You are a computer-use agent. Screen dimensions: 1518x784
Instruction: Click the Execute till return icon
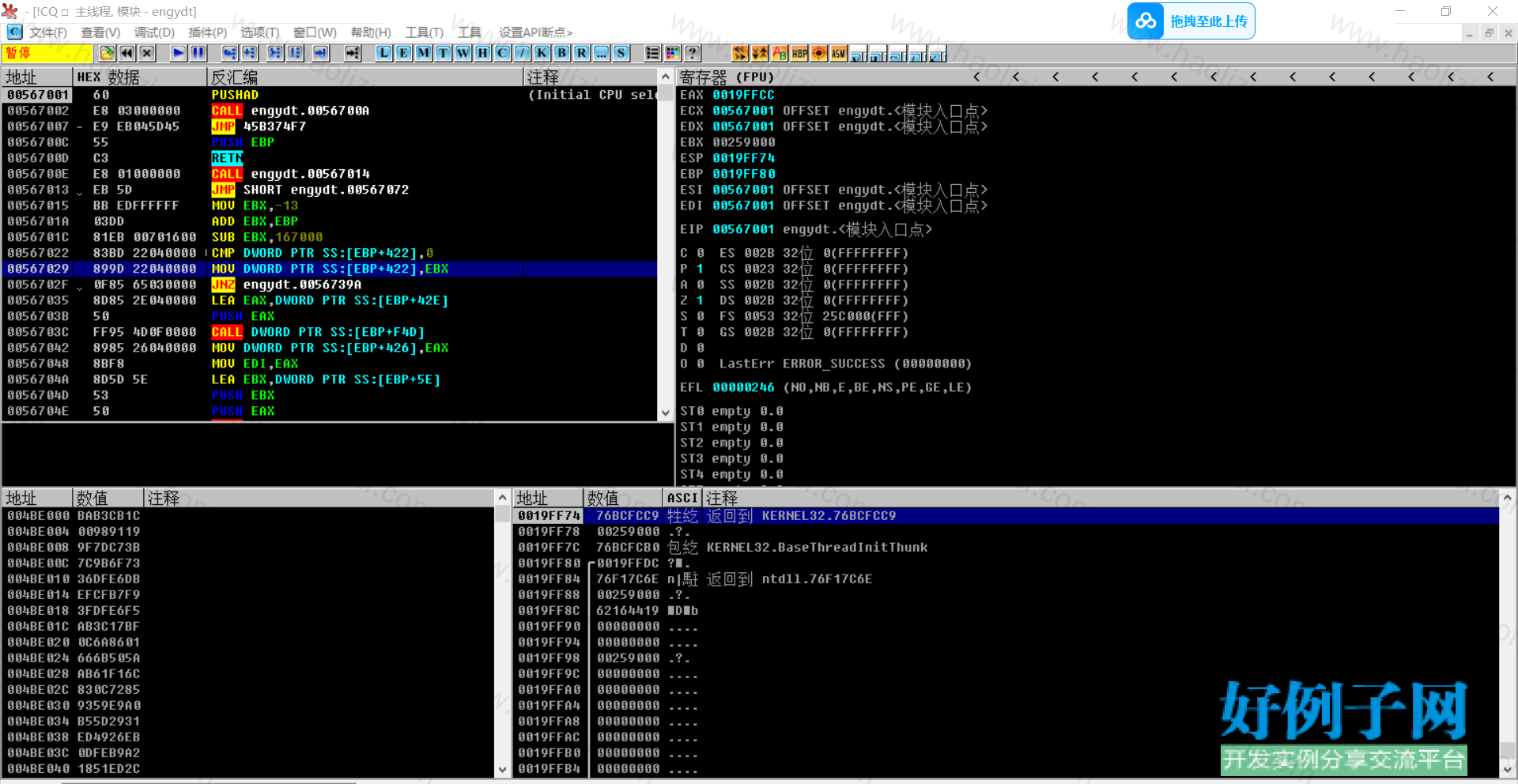click(321, 53)
